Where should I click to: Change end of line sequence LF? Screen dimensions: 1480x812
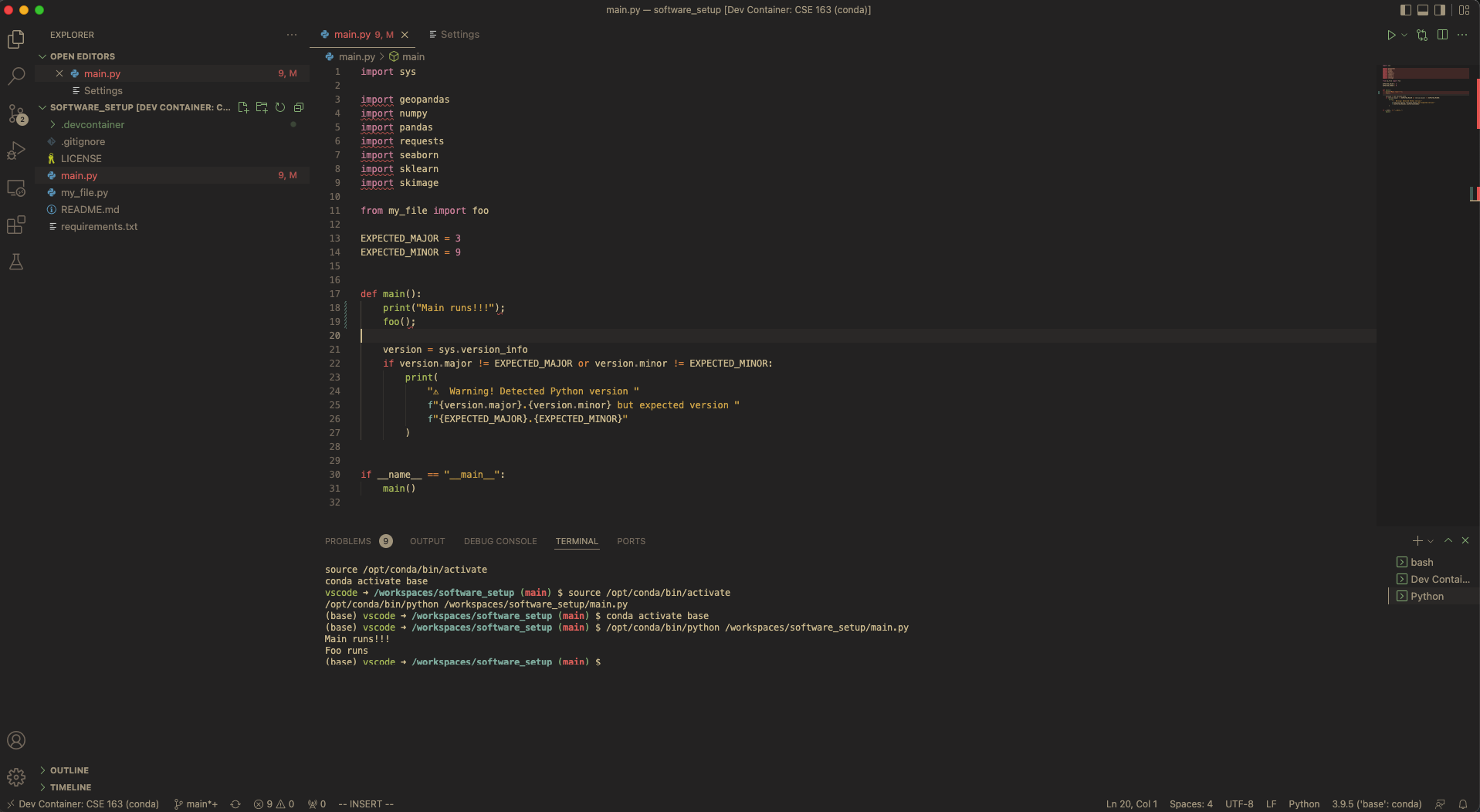pyautogui.click(x=1271, y=804)
